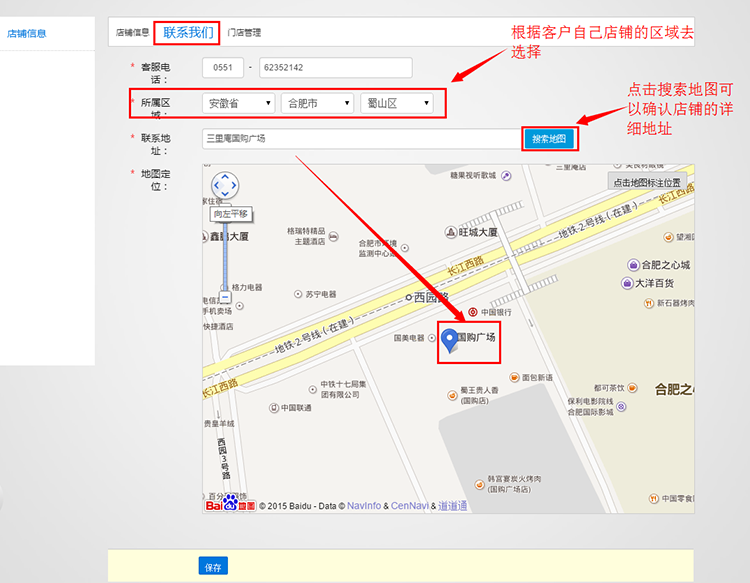
Task: Click the 联系地址 address input field
Action: 360,139
